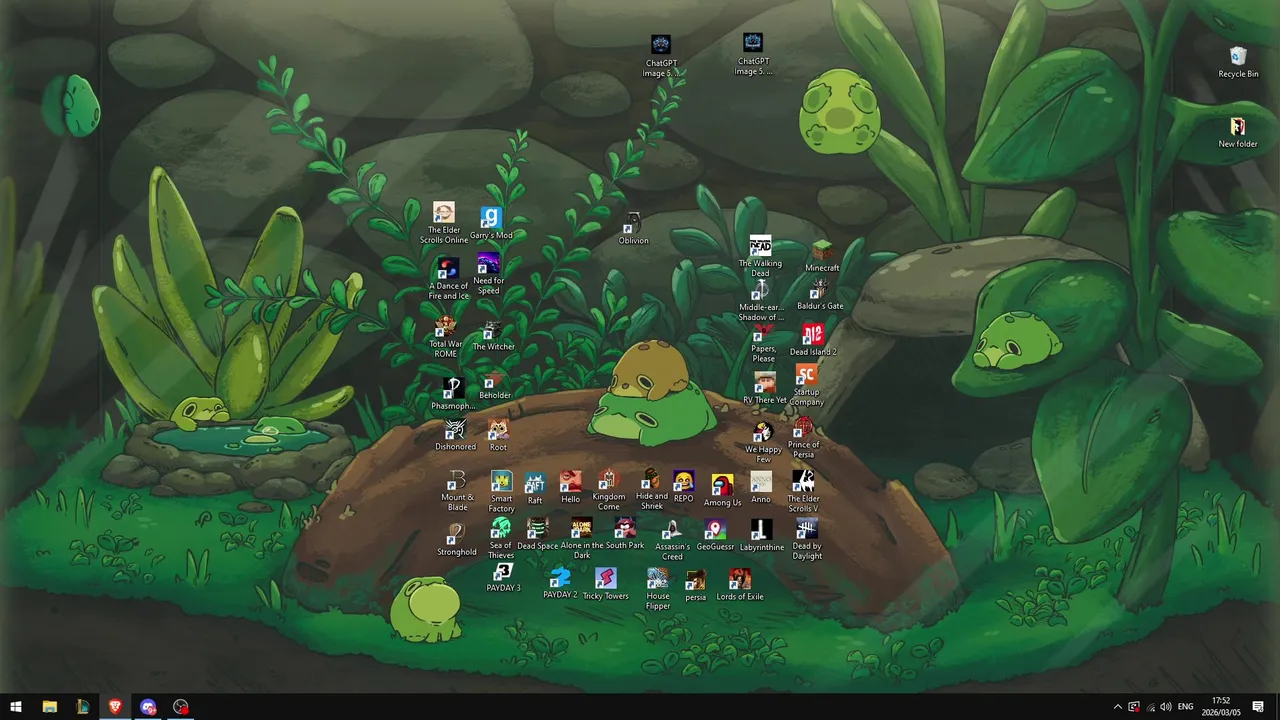Screen dimensions: 1280x720
Task: Select the Dishonored desktop shortcut
Action: 455,435
